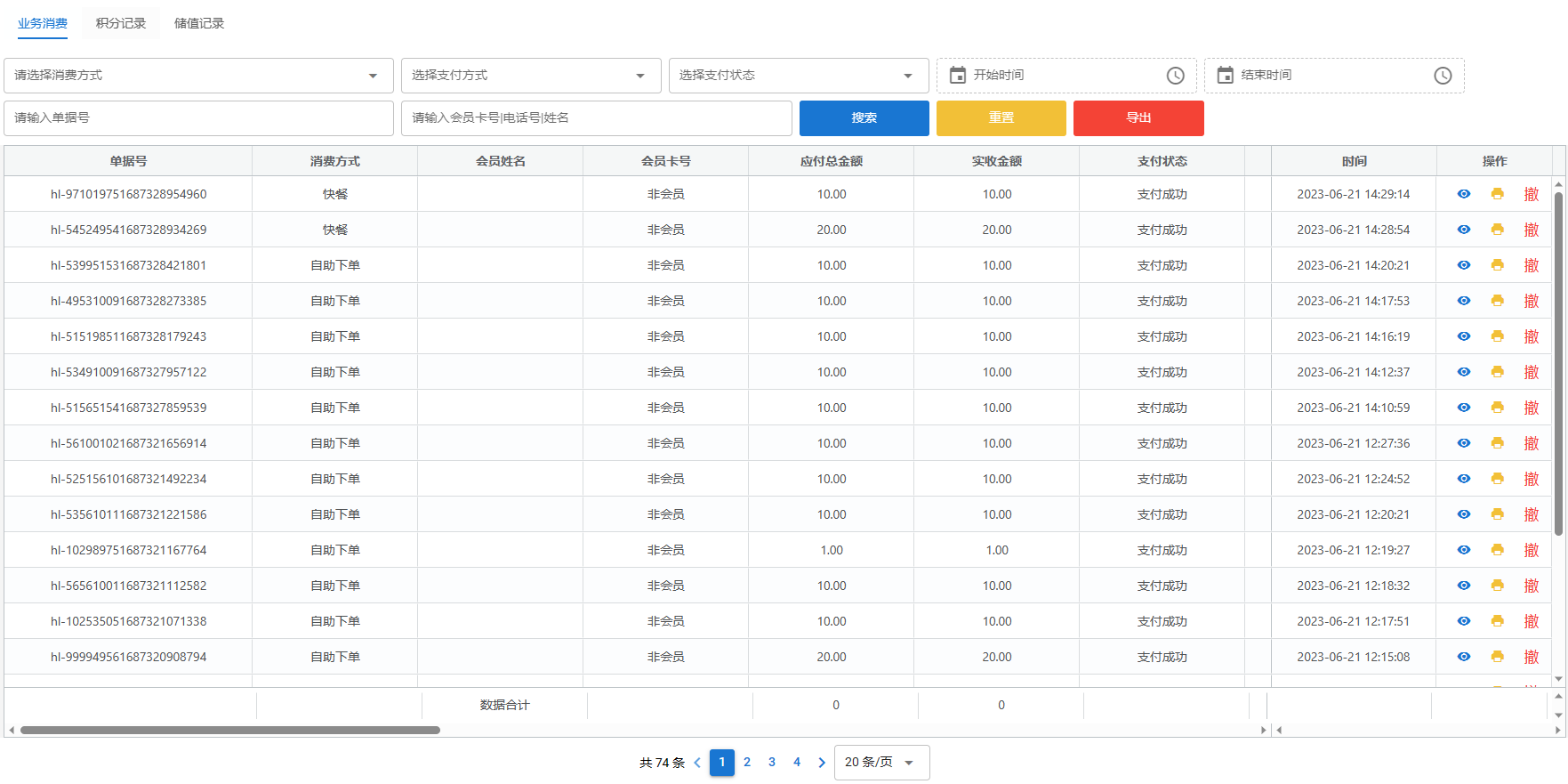Click the 消费方式 column header

(x=335, y=161)
